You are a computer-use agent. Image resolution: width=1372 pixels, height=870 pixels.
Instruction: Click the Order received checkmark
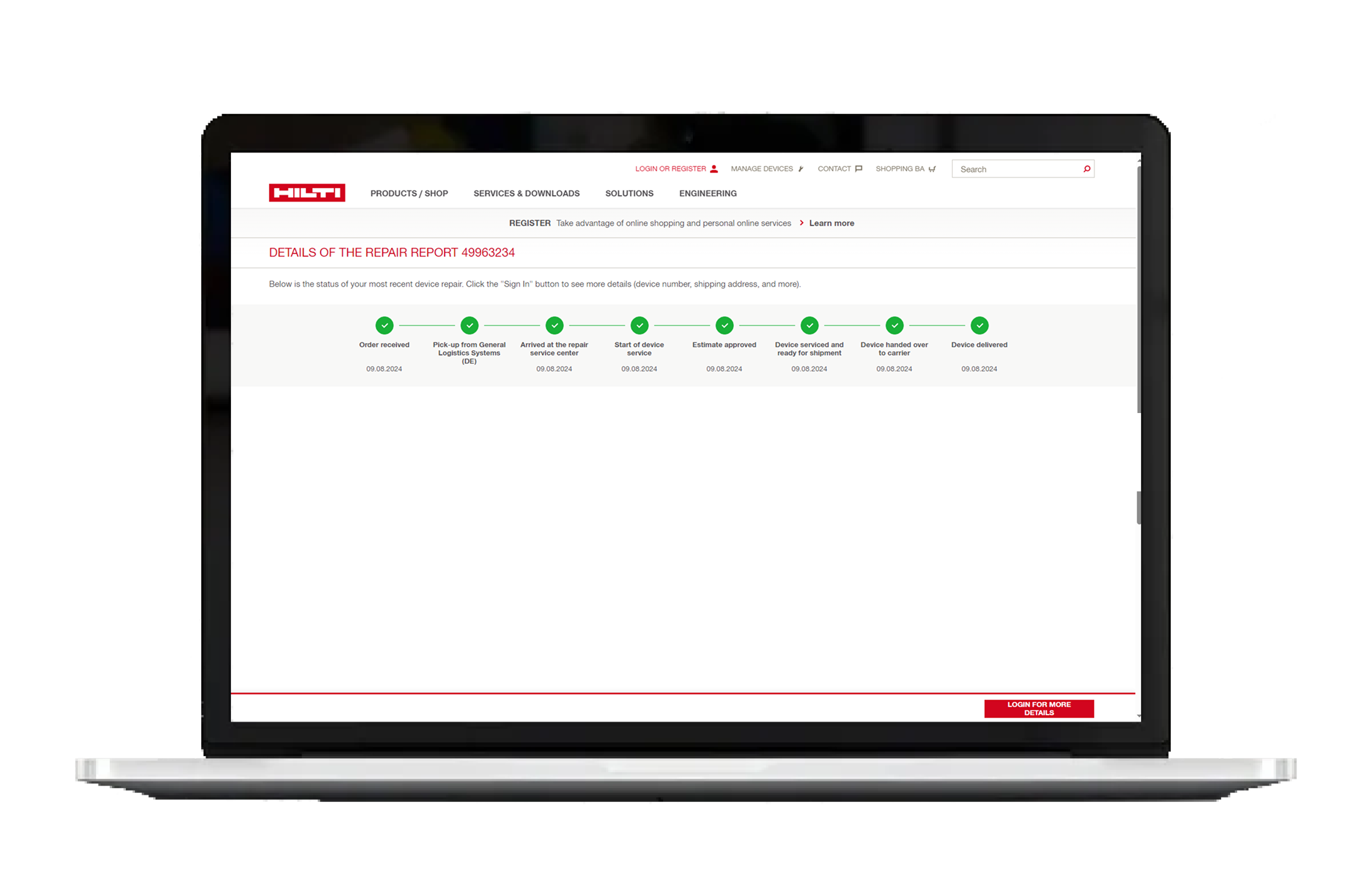pos(384,325)
